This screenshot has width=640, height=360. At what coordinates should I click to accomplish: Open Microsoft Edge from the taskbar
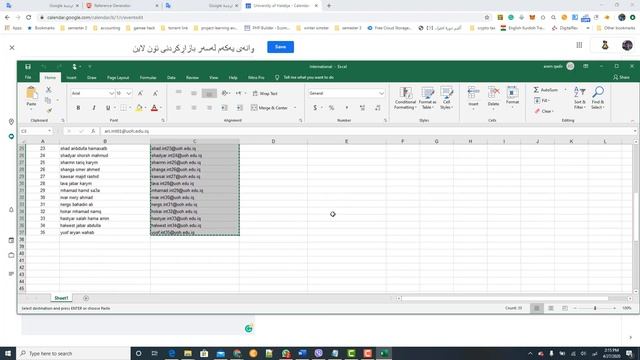coord(172,353)
